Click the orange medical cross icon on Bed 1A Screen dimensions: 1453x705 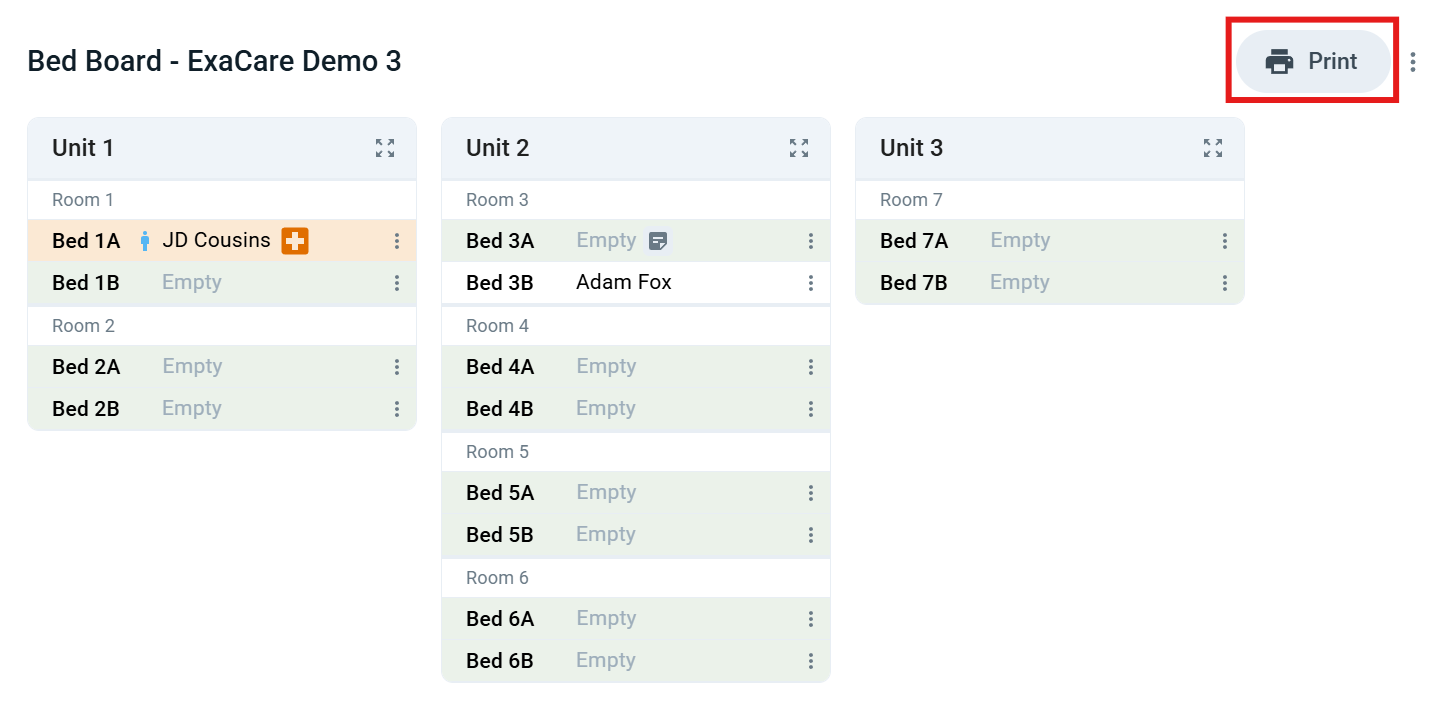pyautogui.click(x=295, y=241)
